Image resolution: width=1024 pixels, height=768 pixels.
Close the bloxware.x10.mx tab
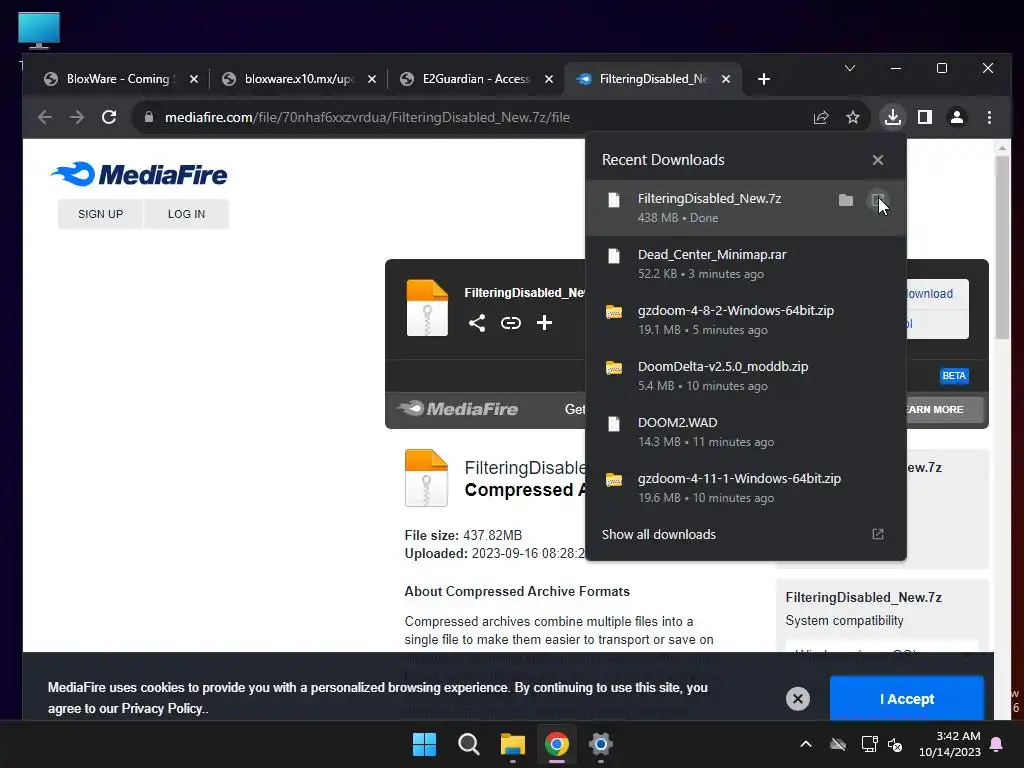coord(372,79)
